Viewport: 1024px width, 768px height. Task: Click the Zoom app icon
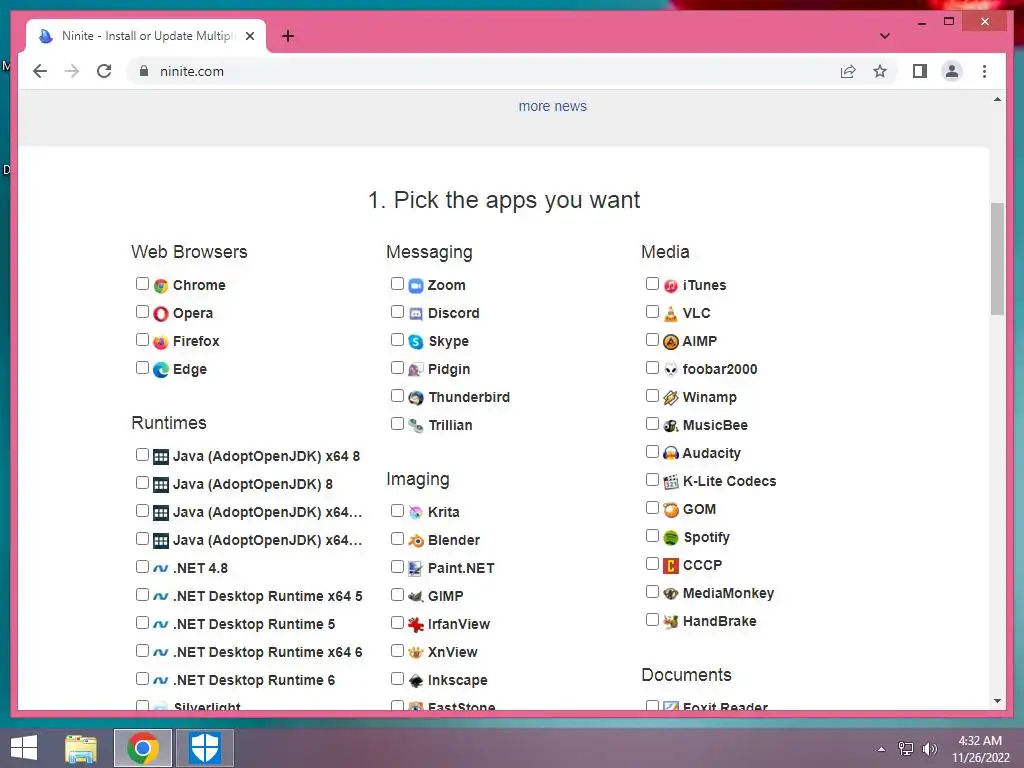(x=416, y=285)
